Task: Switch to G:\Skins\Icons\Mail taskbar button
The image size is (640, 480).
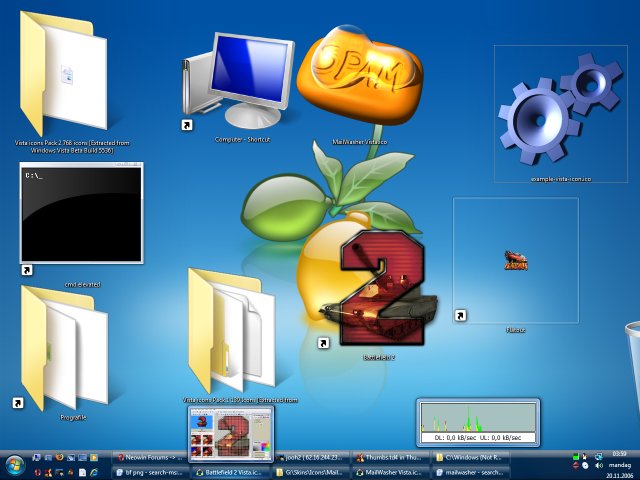Action: [311, 472]
